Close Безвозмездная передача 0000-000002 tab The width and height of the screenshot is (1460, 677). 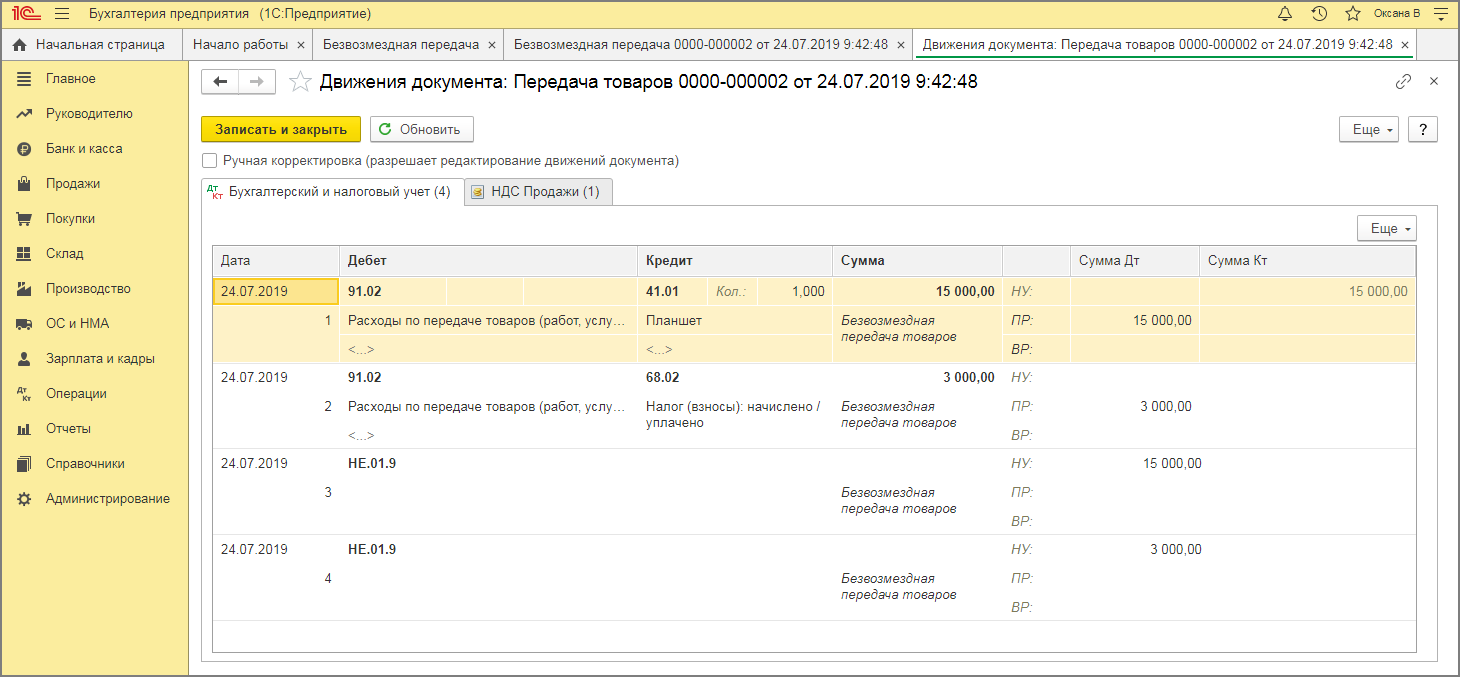pos(900,46)
